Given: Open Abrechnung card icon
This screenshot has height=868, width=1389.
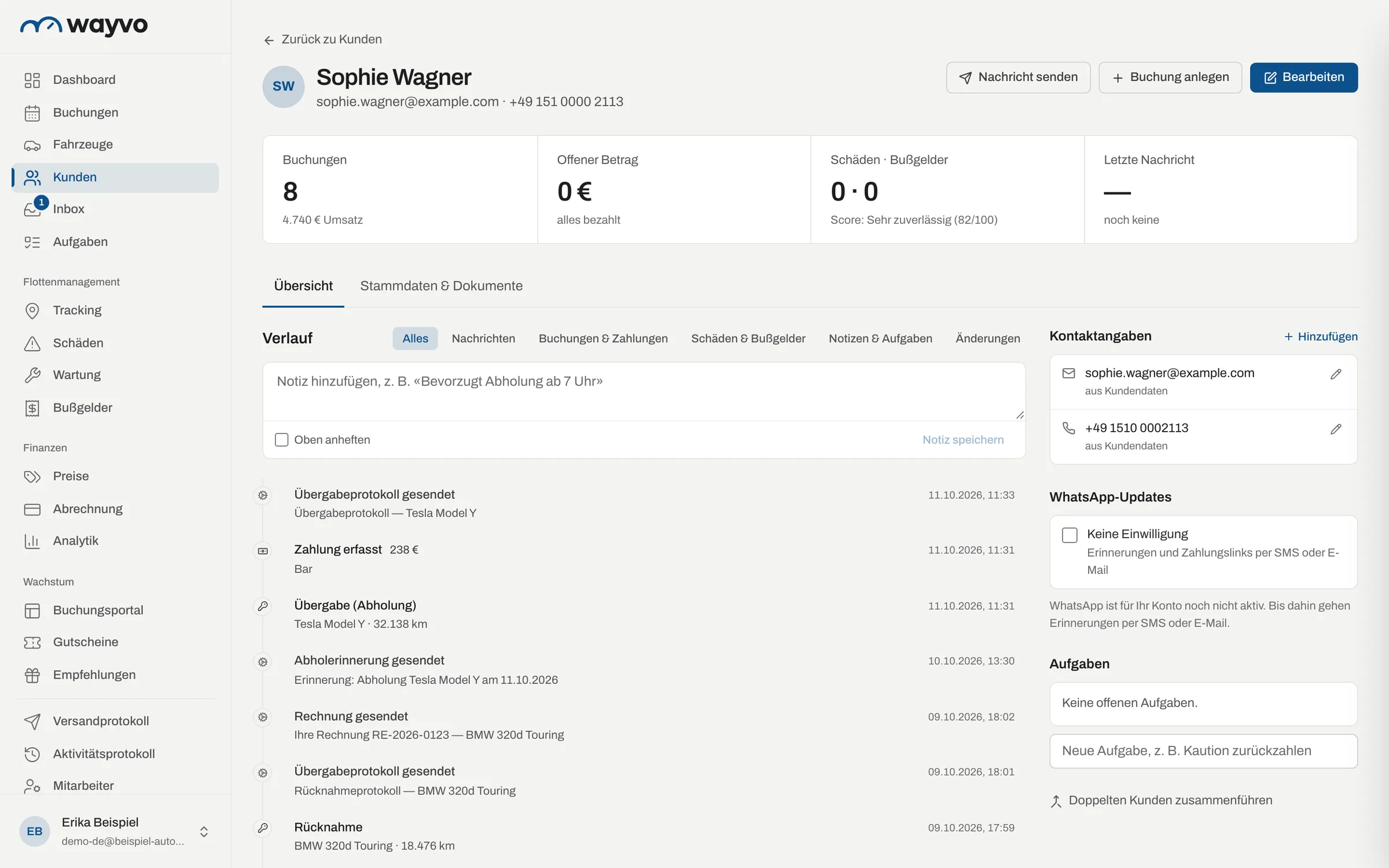Looking at the screenshot, I should pyautogui.click(x=32, y=509).
